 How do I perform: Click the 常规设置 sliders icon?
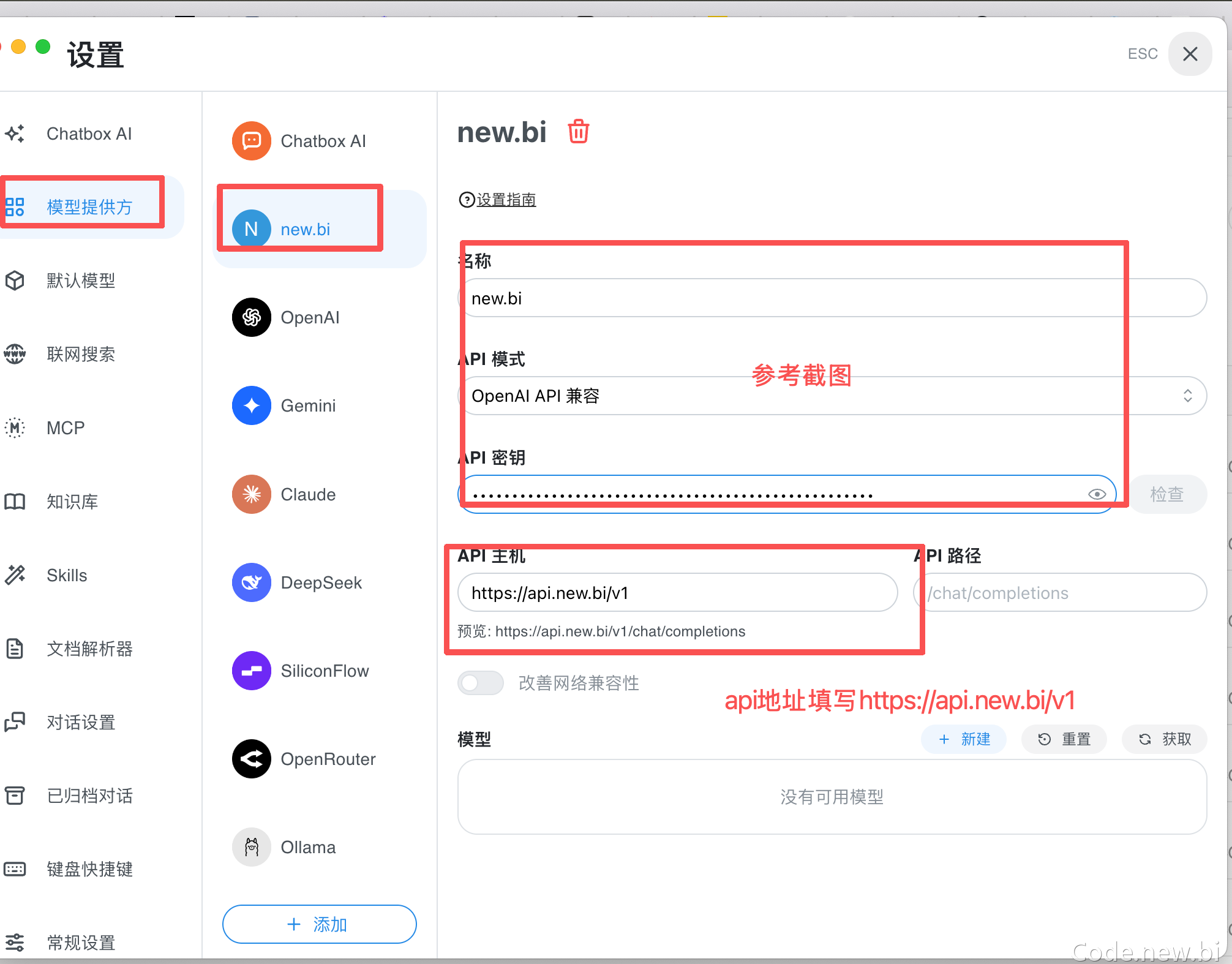click(15, 943)
